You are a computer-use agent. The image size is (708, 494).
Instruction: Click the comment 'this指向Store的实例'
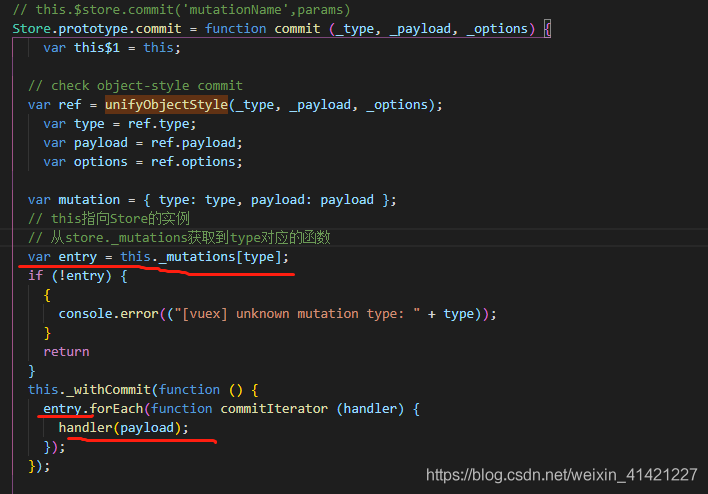click(109, 219)
